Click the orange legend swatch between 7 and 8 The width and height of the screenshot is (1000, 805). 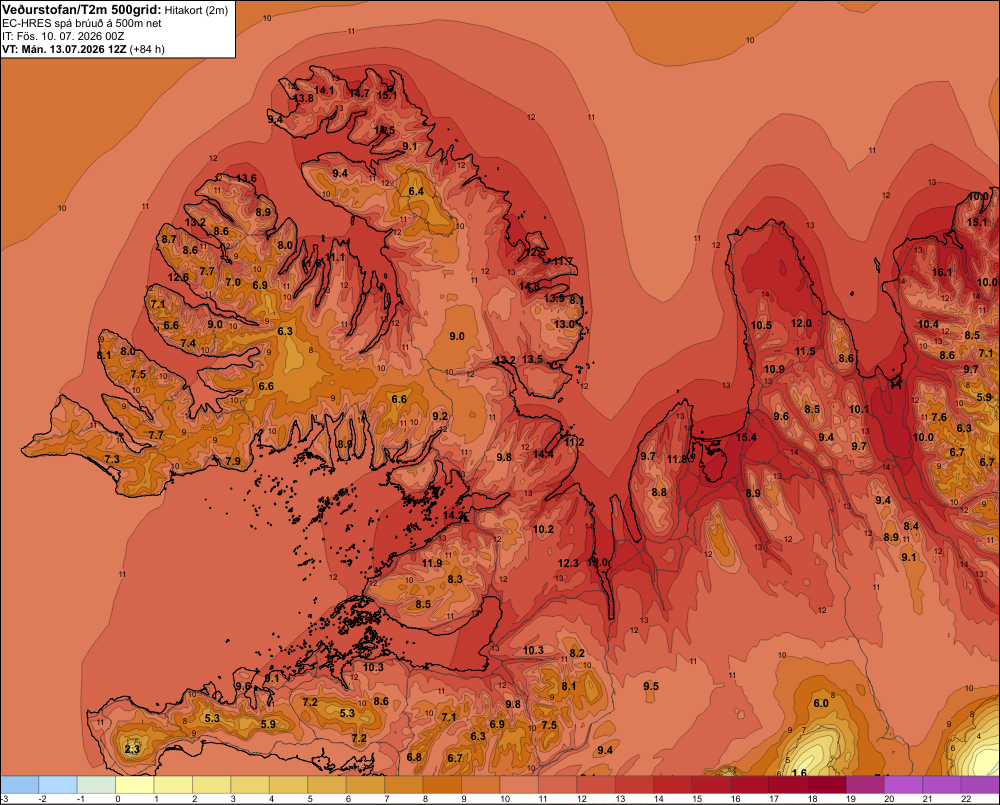(404, 784)
